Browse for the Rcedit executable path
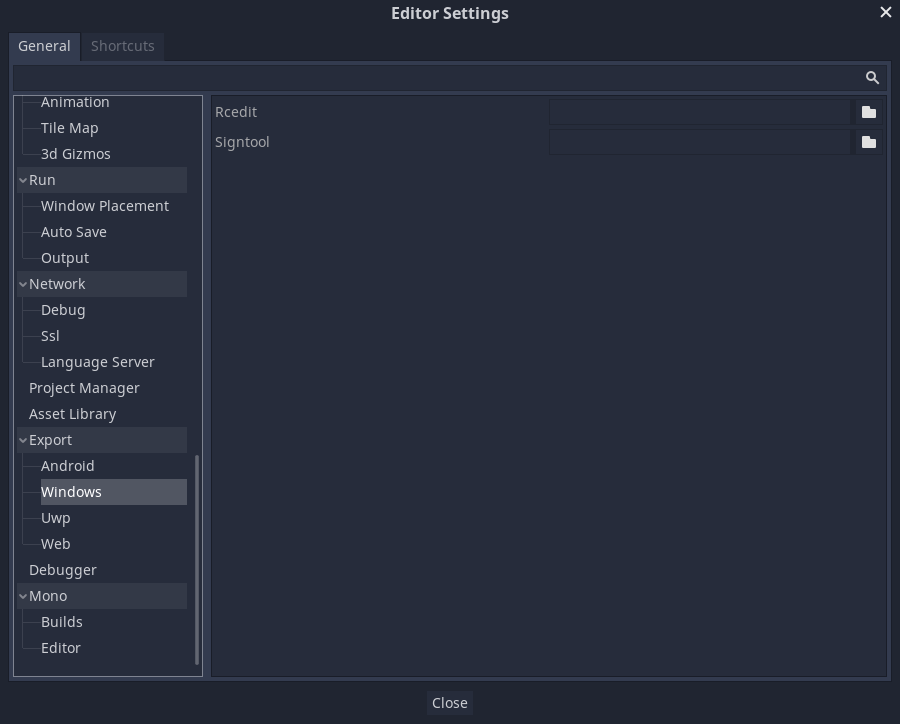900x724 pixels. point(868,112)
